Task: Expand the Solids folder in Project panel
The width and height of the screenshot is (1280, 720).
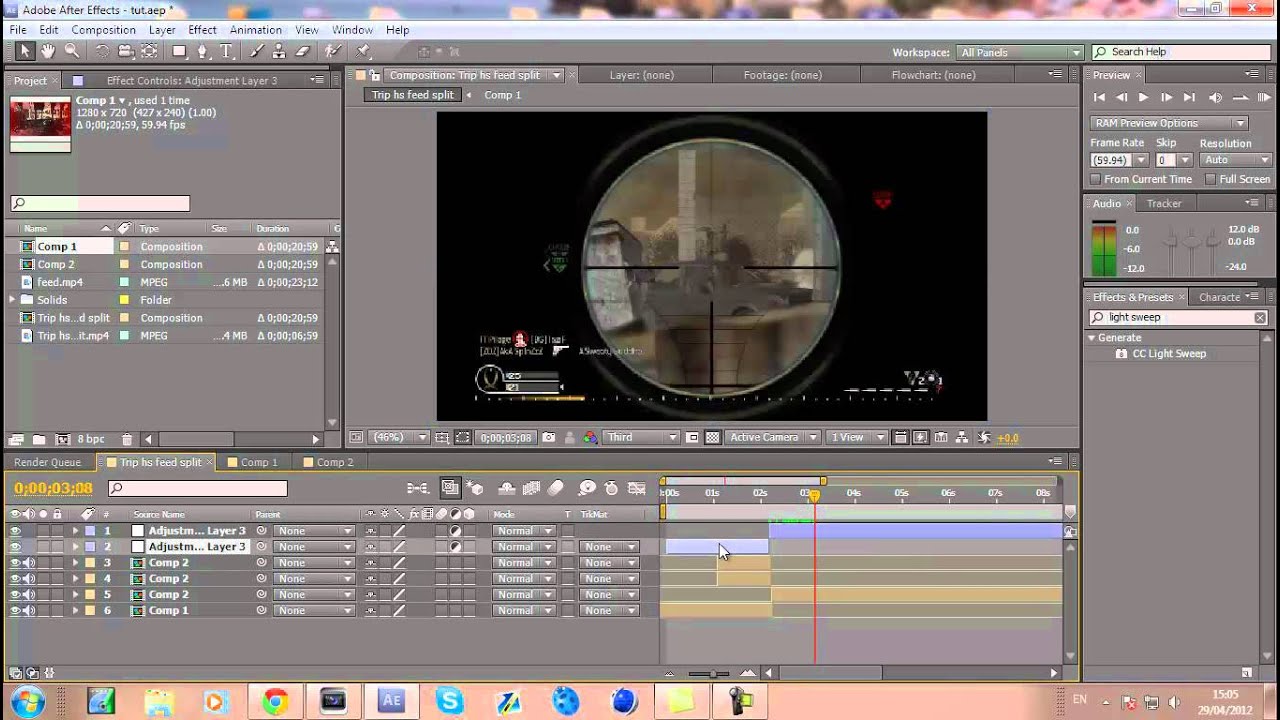Action: [x=13, y=300]
